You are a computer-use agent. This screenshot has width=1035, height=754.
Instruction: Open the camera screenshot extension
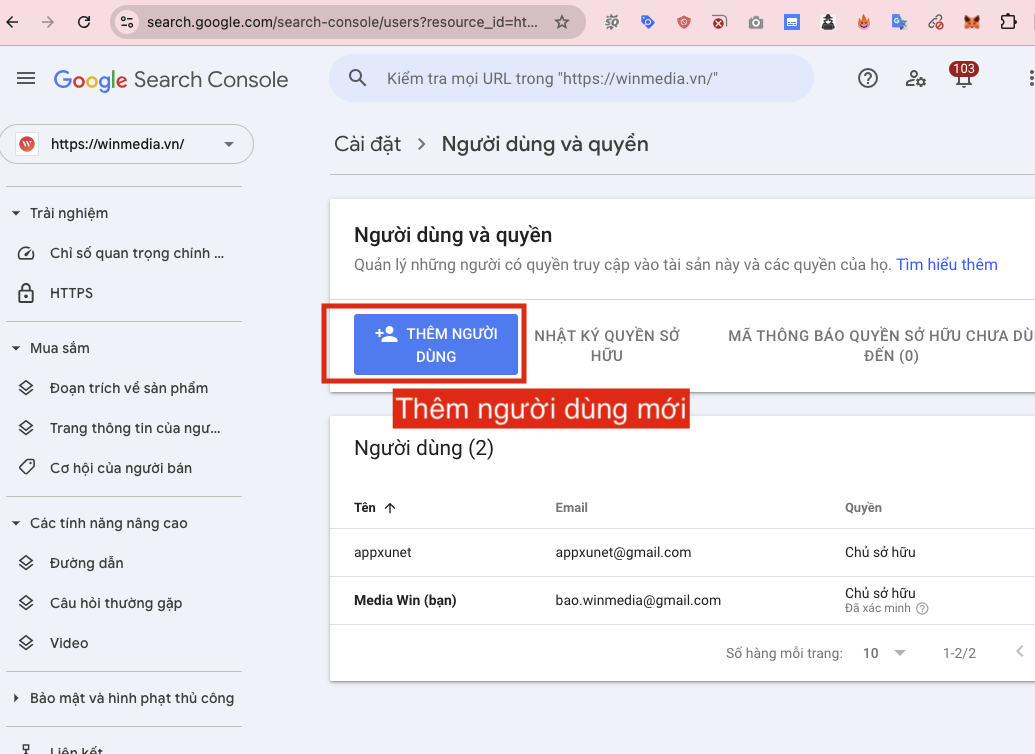[x=756, y=22]
